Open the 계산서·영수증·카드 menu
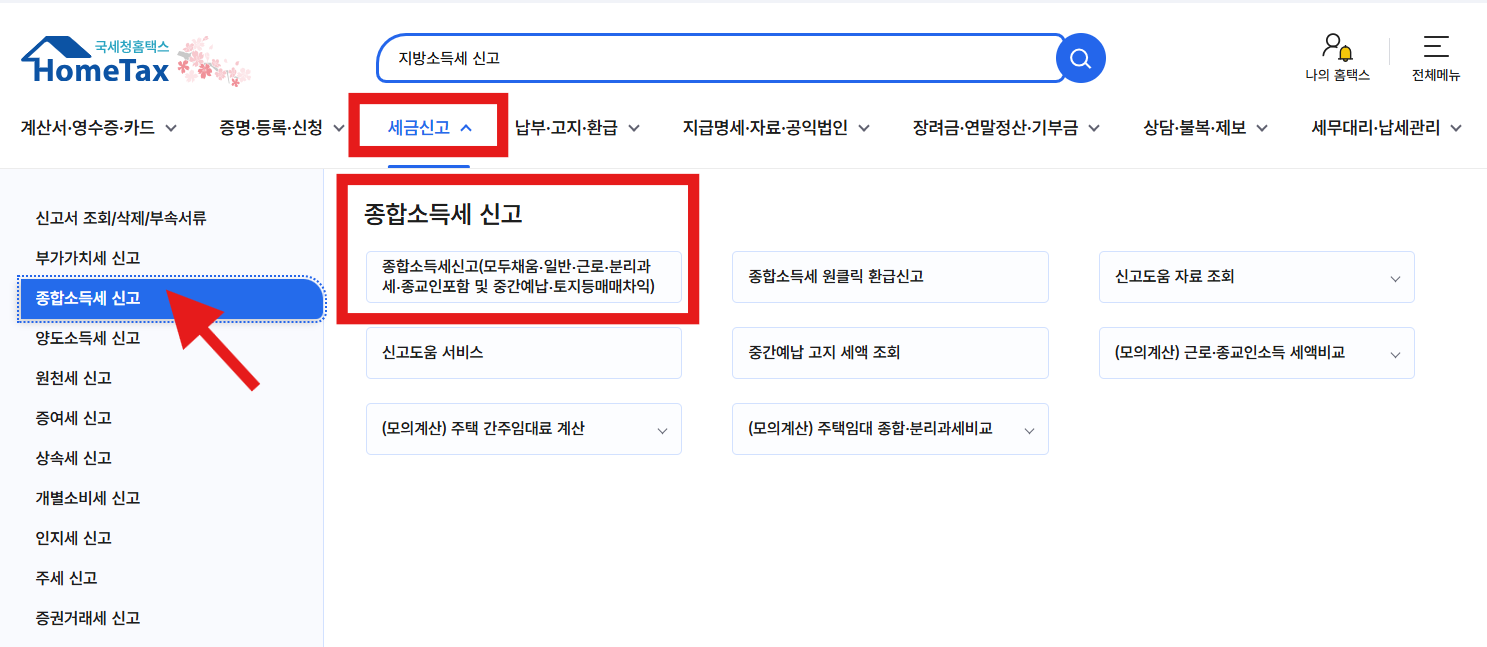Viewport: 1487px width, 647px height. pyautogui.click(x=90, y=127)
